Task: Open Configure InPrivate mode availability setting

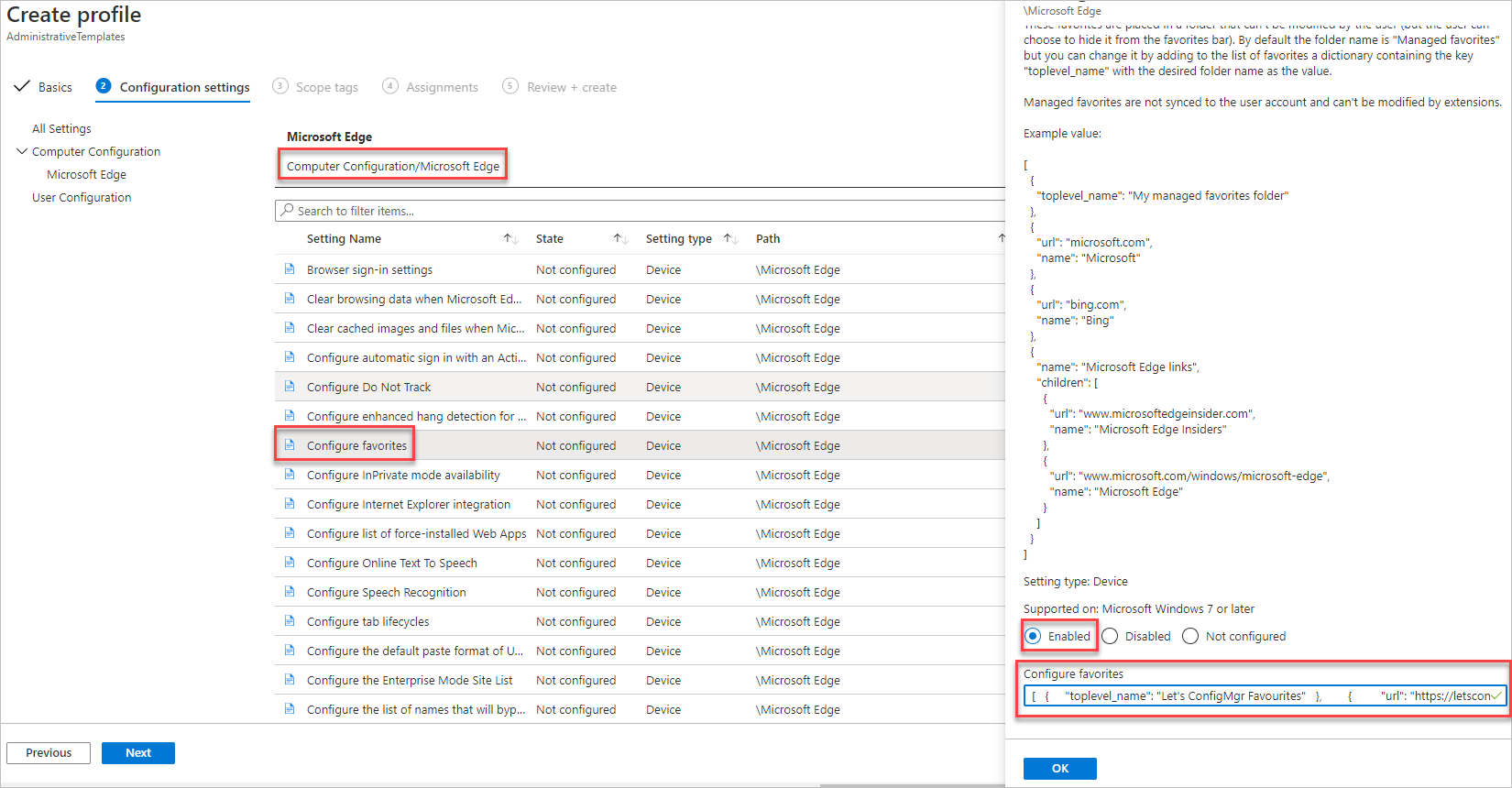Action: pyautogui.click(x=403, y=475)
